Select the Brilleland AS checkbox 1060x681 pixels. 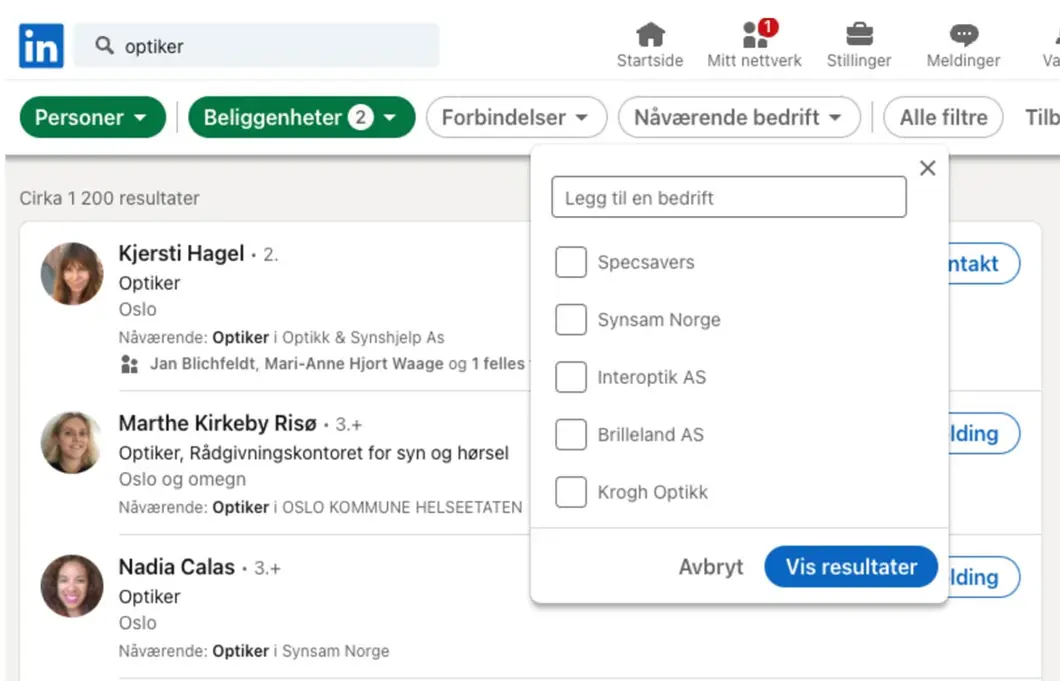click(x=571, y=435)
